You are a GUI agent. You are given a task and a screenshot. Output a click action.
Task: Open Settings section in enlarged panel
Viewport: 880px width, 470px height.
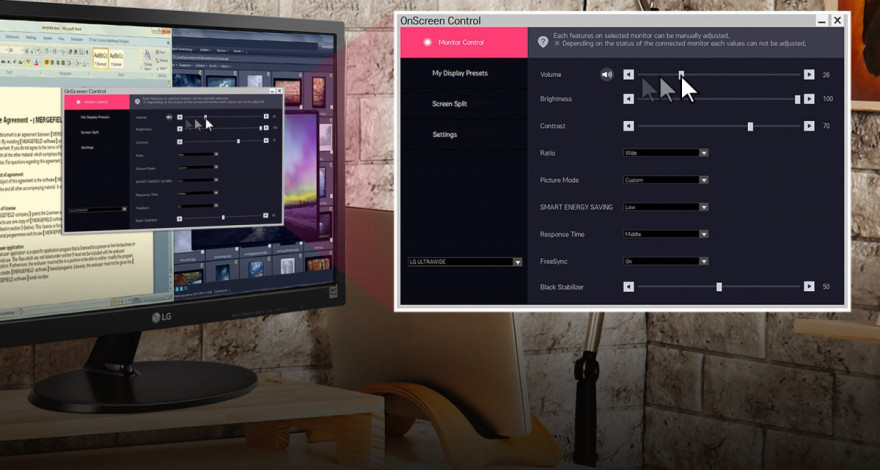coord(464,135)
